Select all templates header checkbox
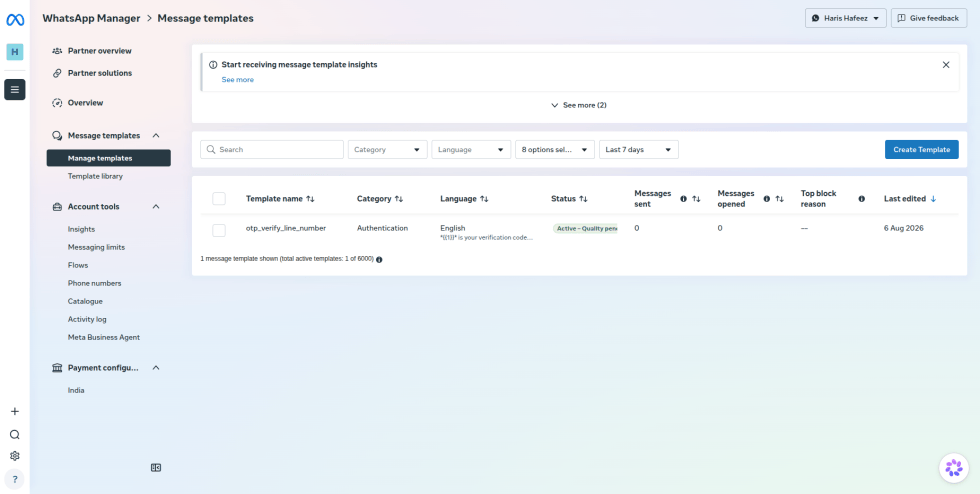 click(x=219, y=199)
